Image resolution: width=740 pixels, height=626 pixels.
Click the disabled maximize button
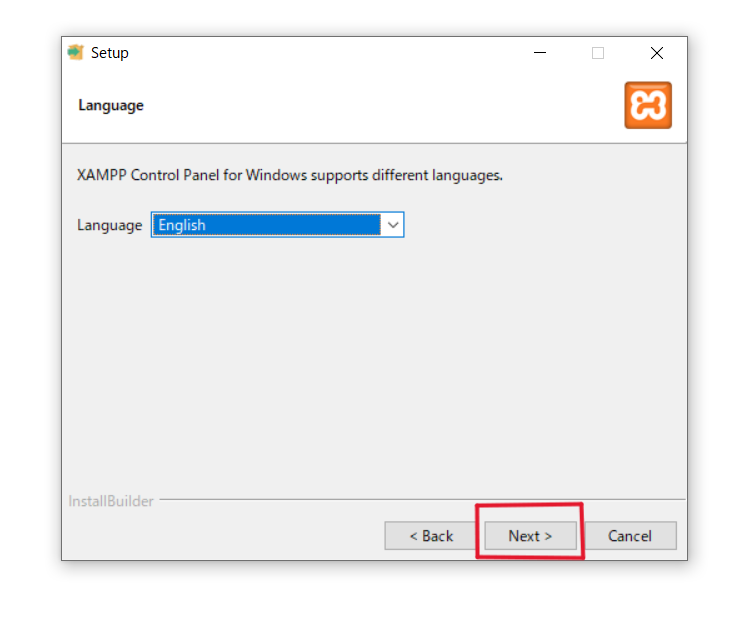598,53
